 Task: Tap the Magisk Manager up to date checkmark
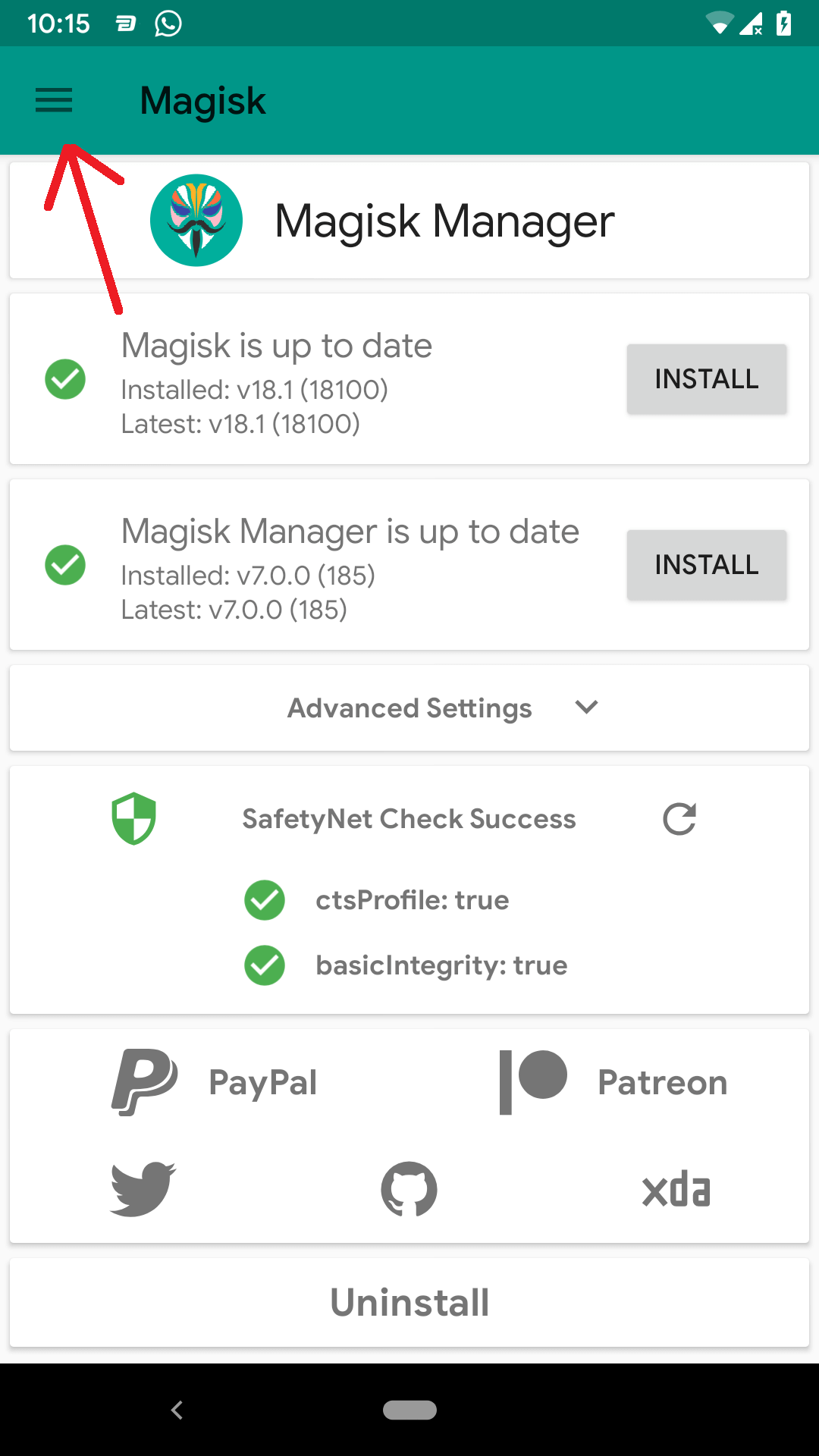(x=65, y=565)
